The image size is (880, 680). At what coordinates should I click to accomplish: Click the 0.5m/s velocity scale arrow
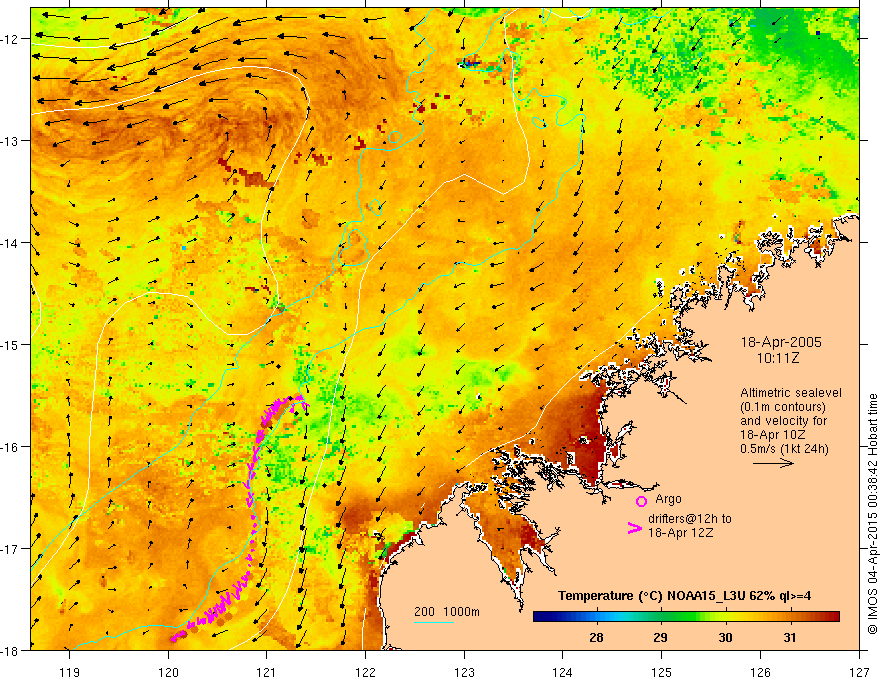pyautogui.click(x=773, y=463)
